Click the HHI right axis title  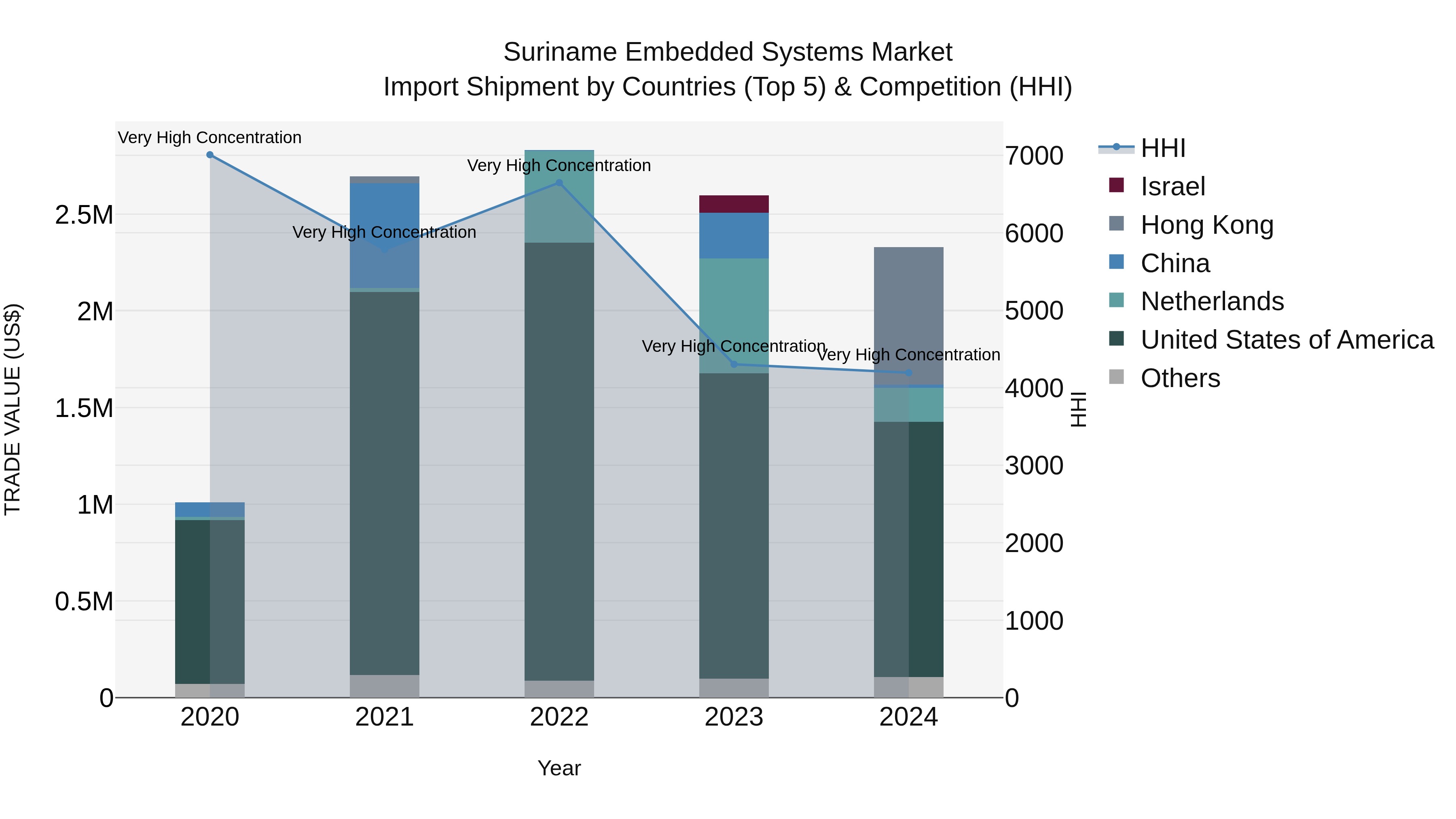click(1078, 409)
